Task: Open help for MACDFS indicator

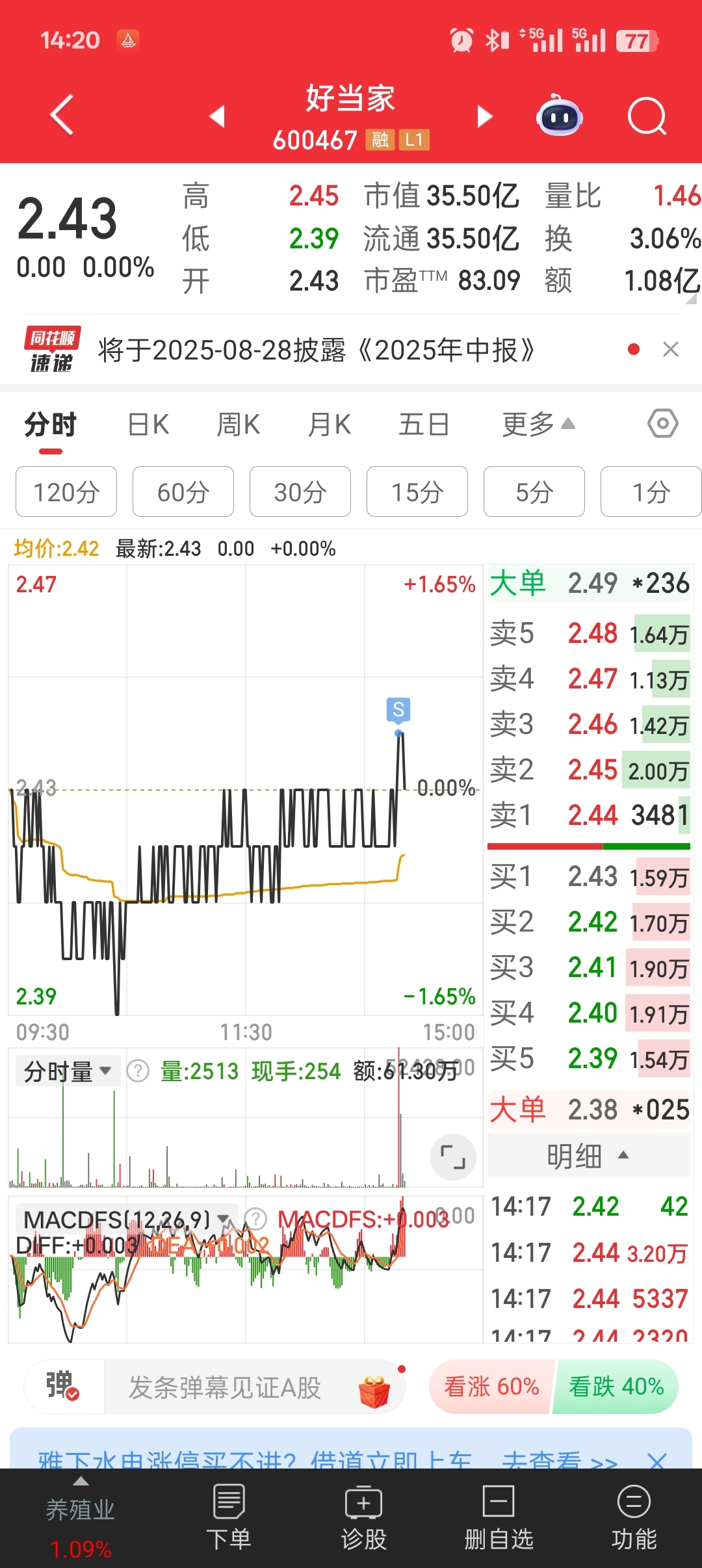Action: click(x=255, y=1219)
